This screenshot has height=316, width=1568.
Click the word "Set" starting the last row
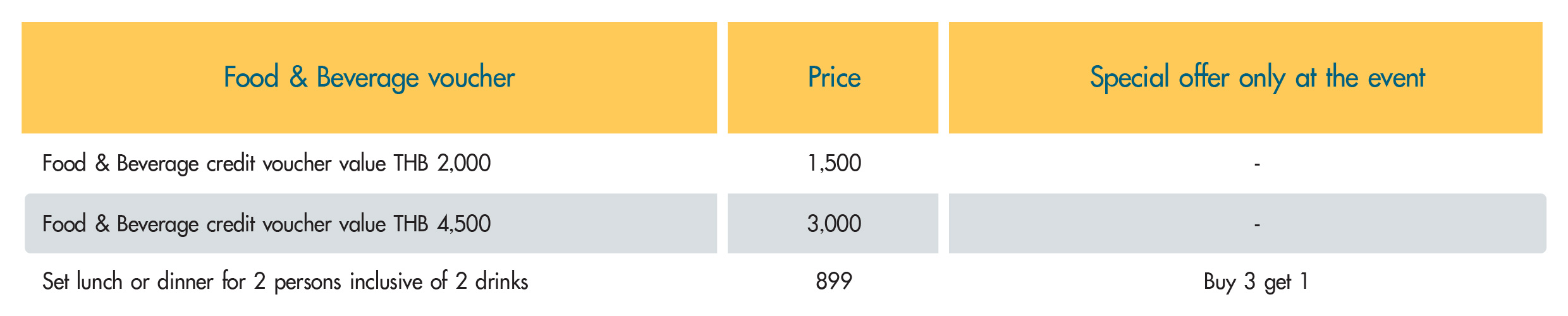(x=55, y=281)
